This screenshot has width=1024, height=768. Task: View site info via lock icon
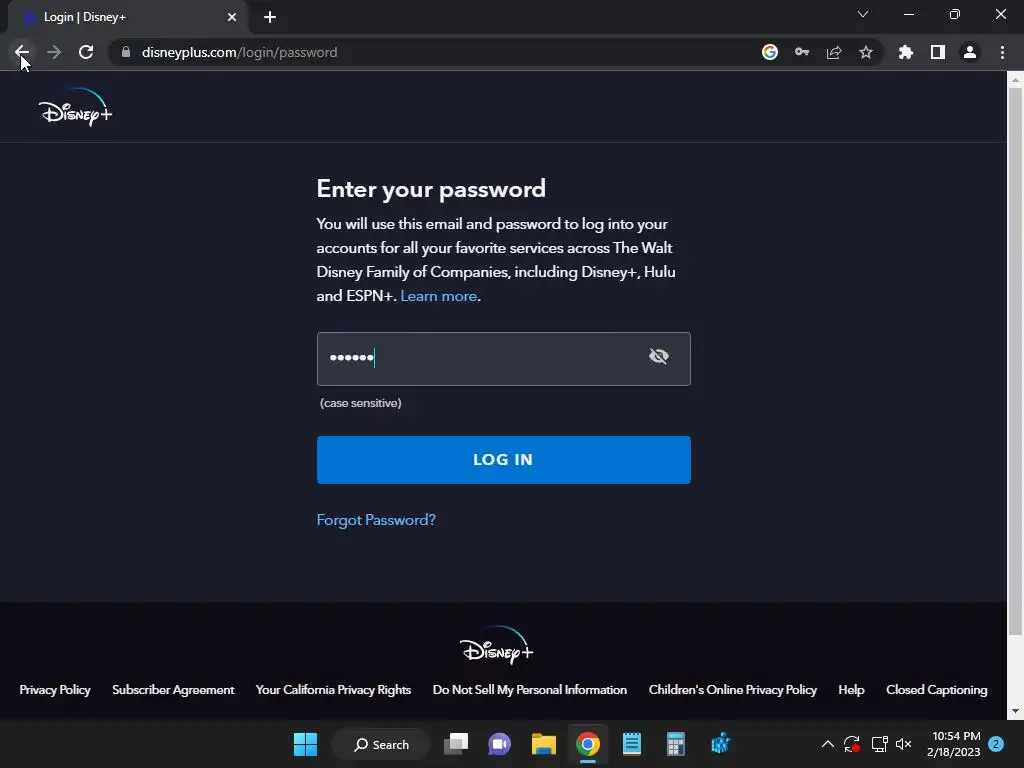click(126, 52)
